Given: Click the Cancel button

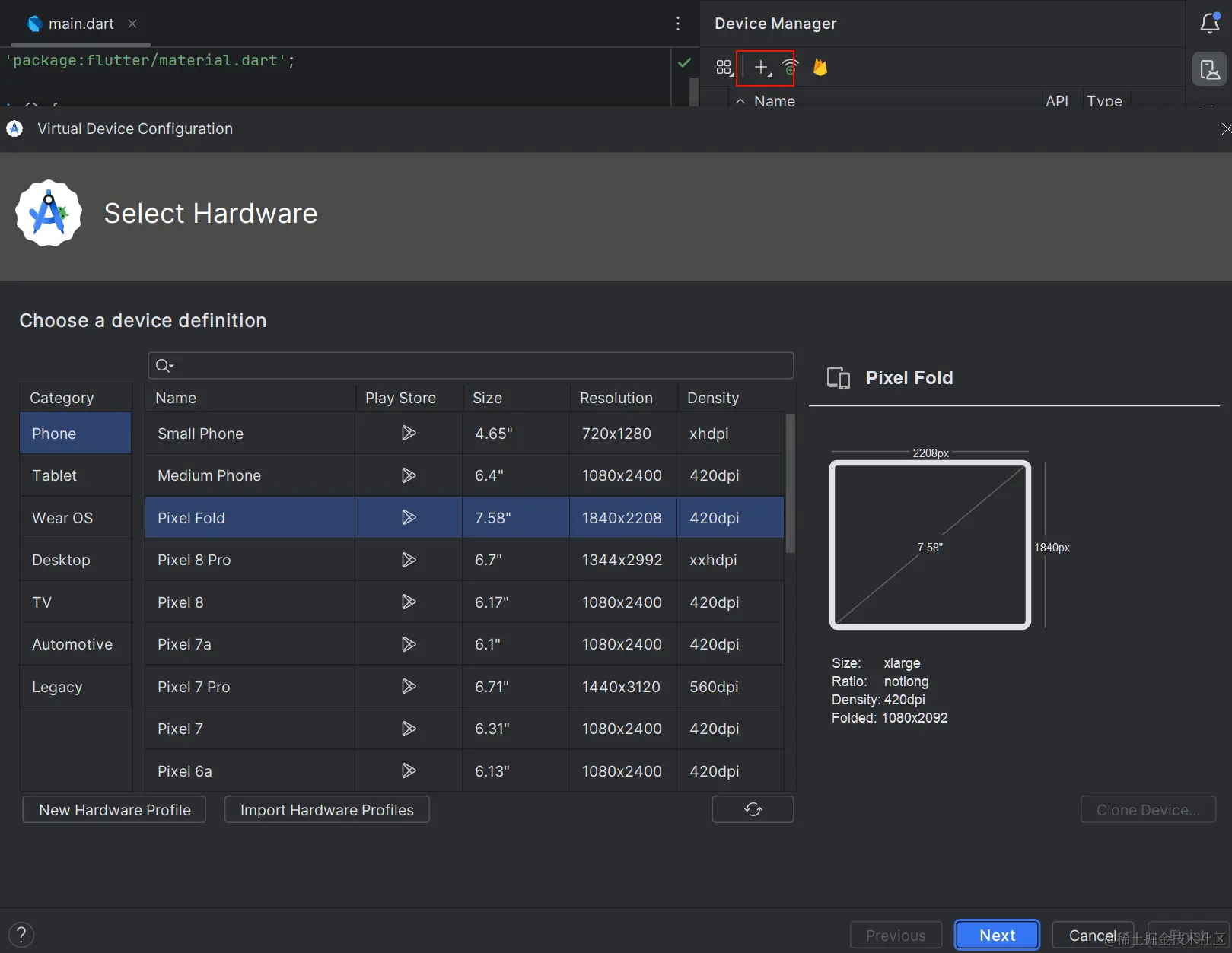Looking at the screenshot, I should pos(1093,936).
